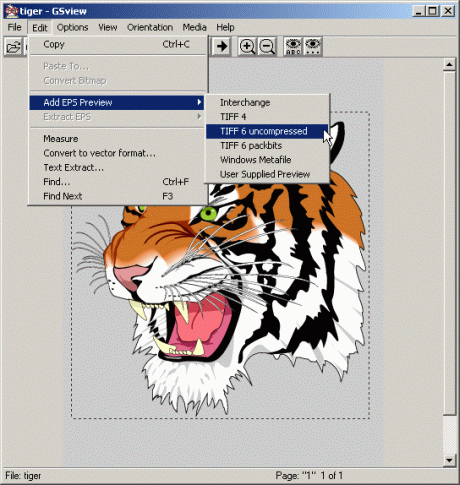The height and width of the screenshot is (485, 460).
Task: Select Interchange preview format
Action: pyautogui.click(x=267, y=103)
